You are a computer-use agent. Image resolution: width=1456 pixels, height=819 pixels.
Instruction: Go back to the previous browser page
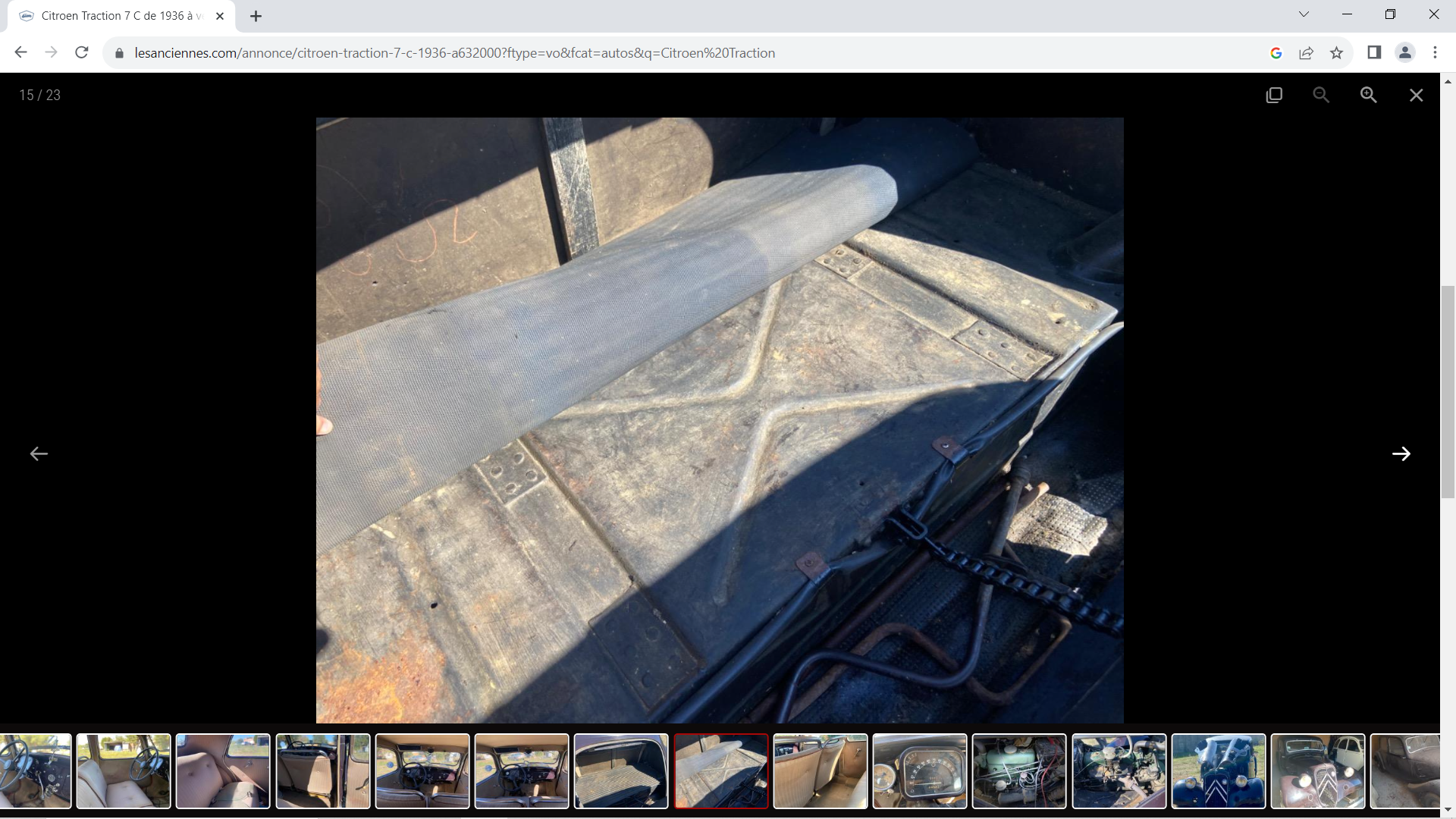[20, 52]
